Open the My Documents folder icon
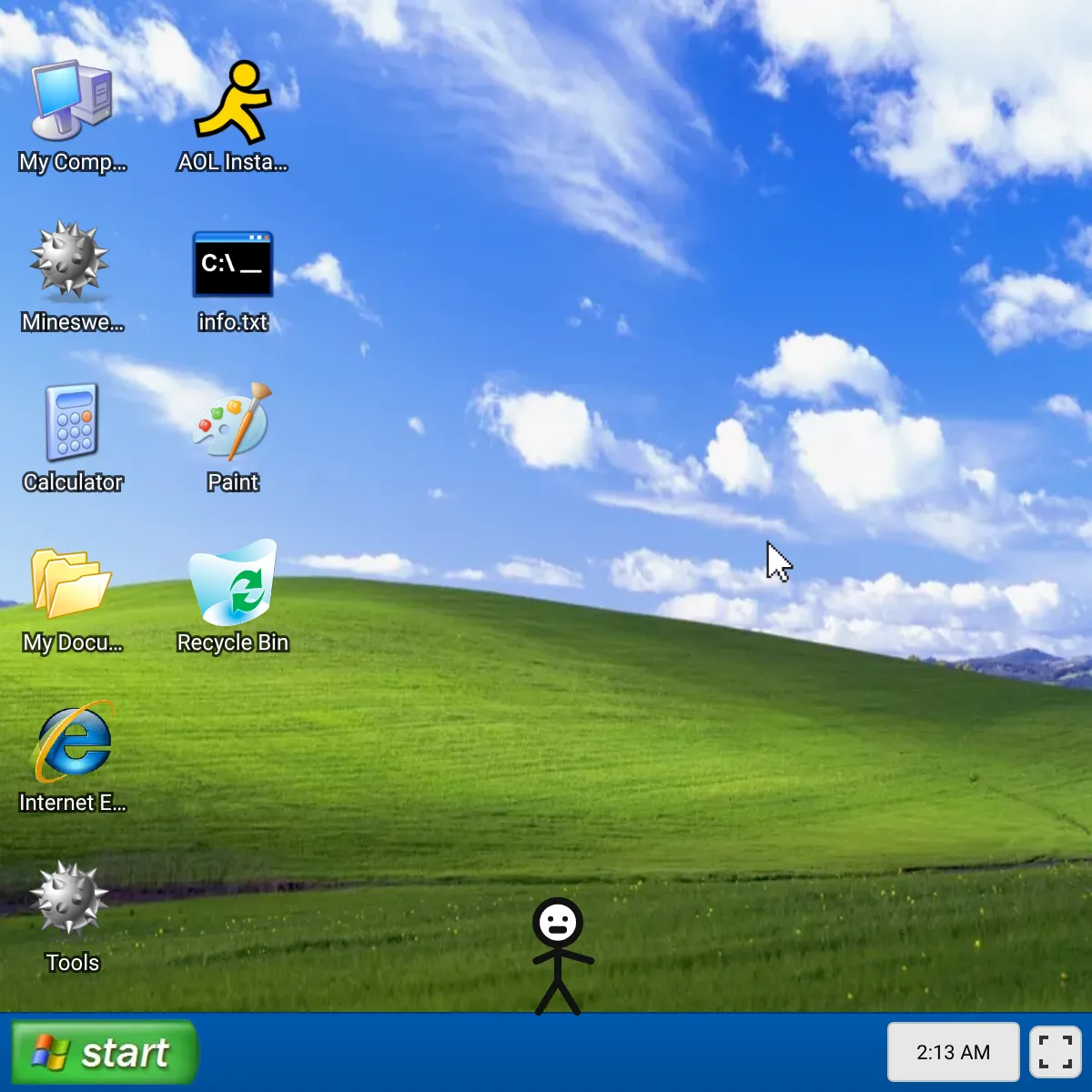Screen dimensions: 1092x1092 pos(71,583)
